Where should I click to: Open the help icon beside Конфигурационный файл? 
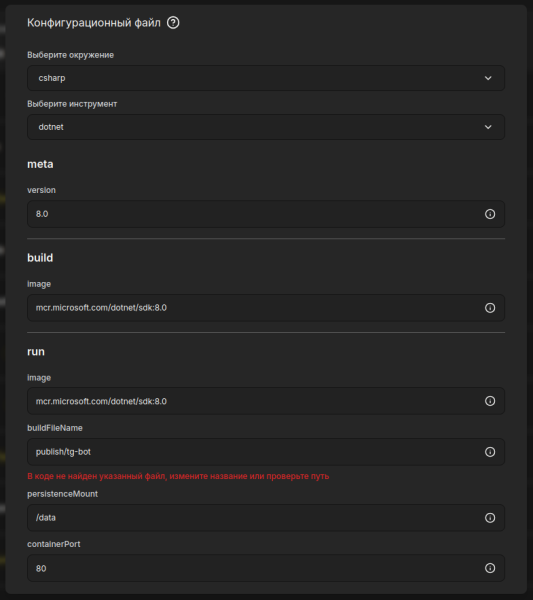173,23
